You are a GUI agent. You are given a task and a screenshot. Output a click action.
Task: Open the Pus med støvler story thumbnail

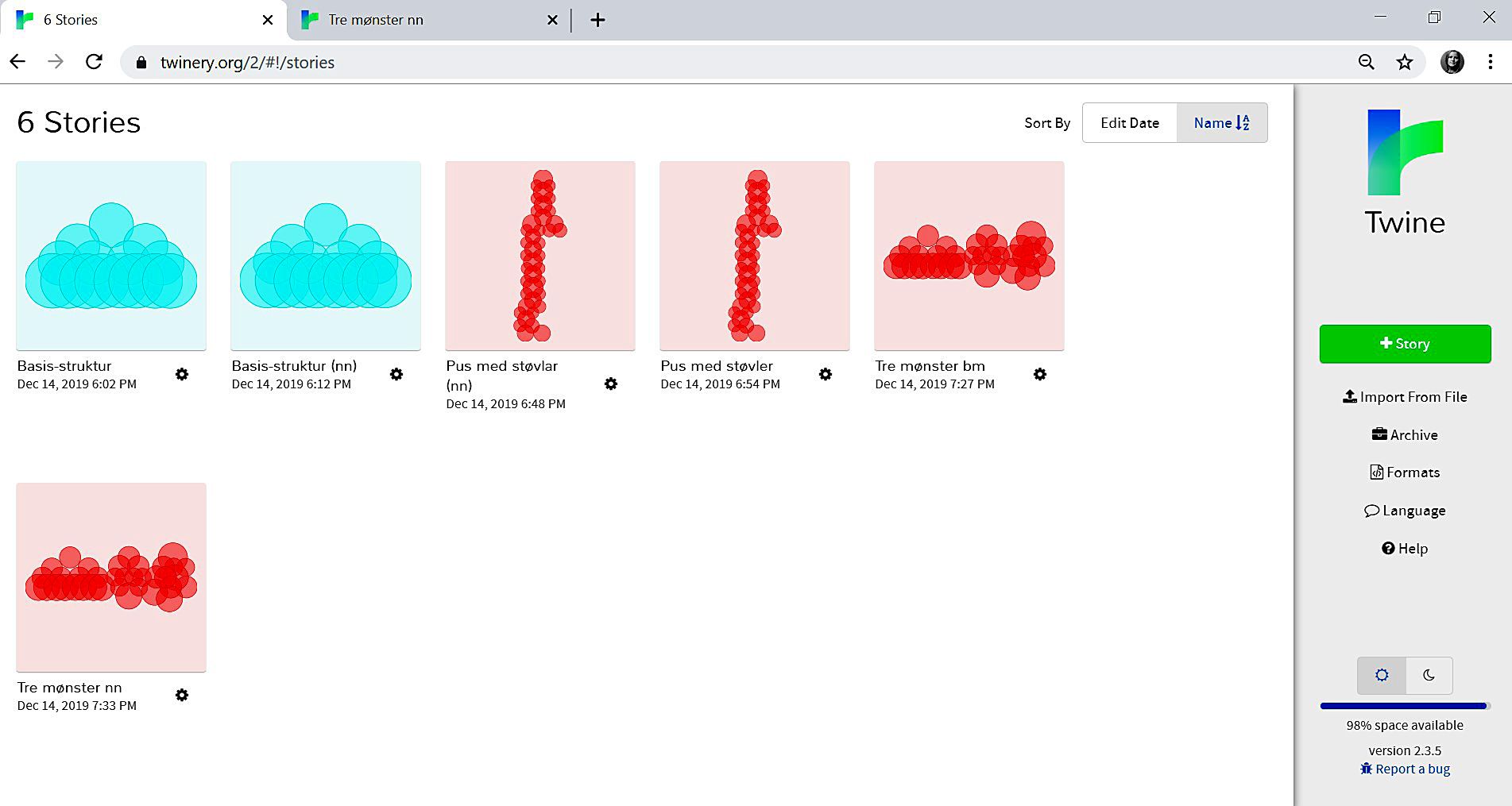(754, 256)
